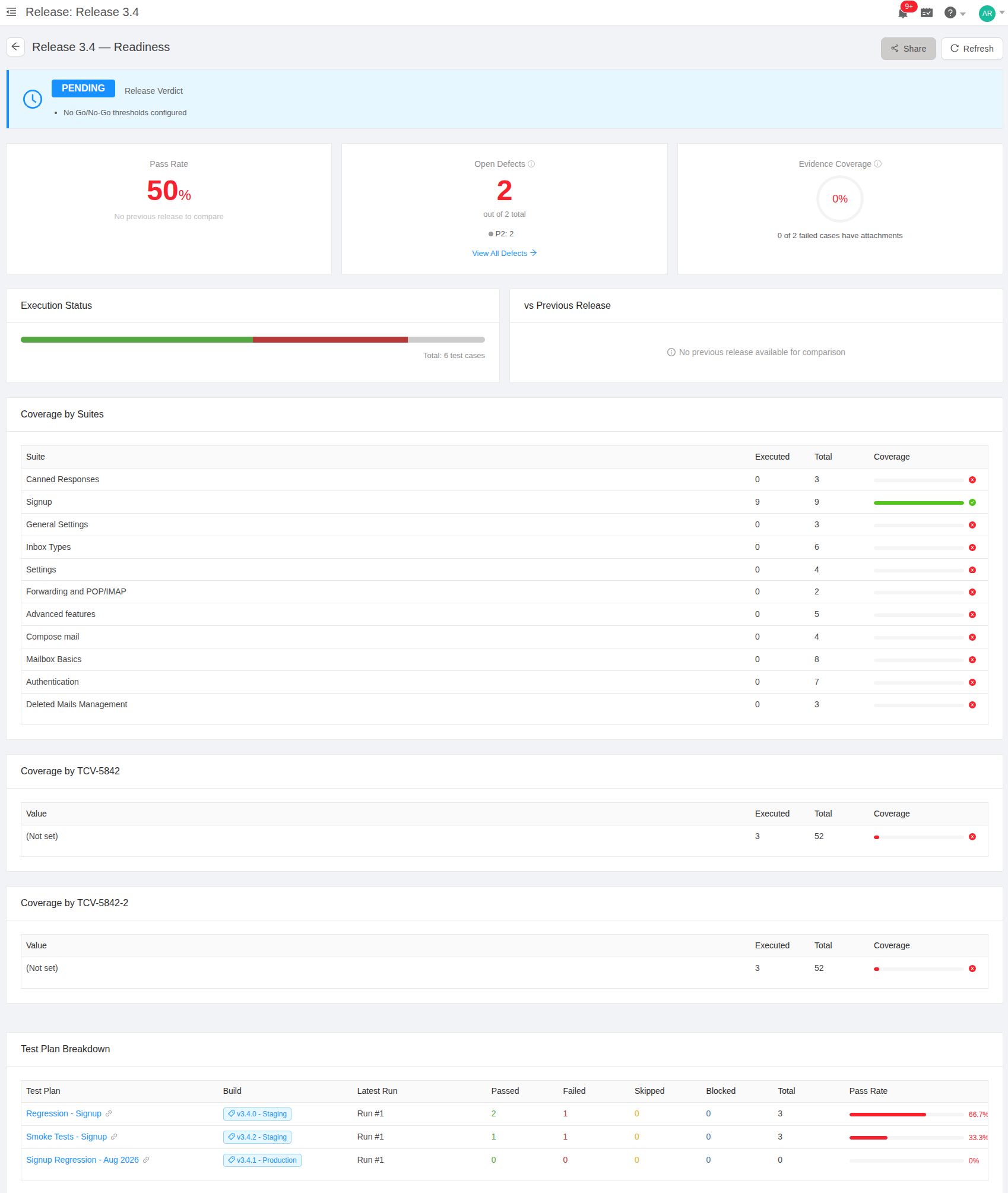Click the Latest Run column header
The height and width of the screenshot is (1193, 1008).
(377, 1091)
